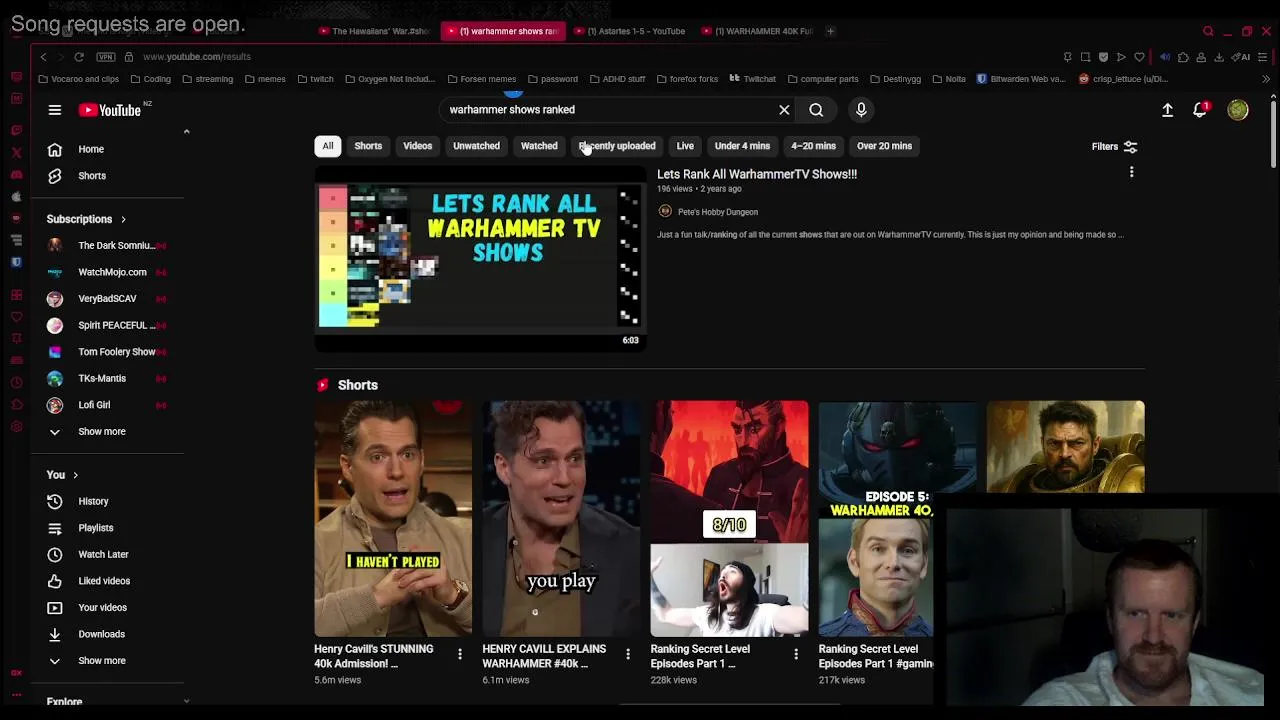
Task: Open options for Ranking Secret Level 228k-views short
Action: 795,654
